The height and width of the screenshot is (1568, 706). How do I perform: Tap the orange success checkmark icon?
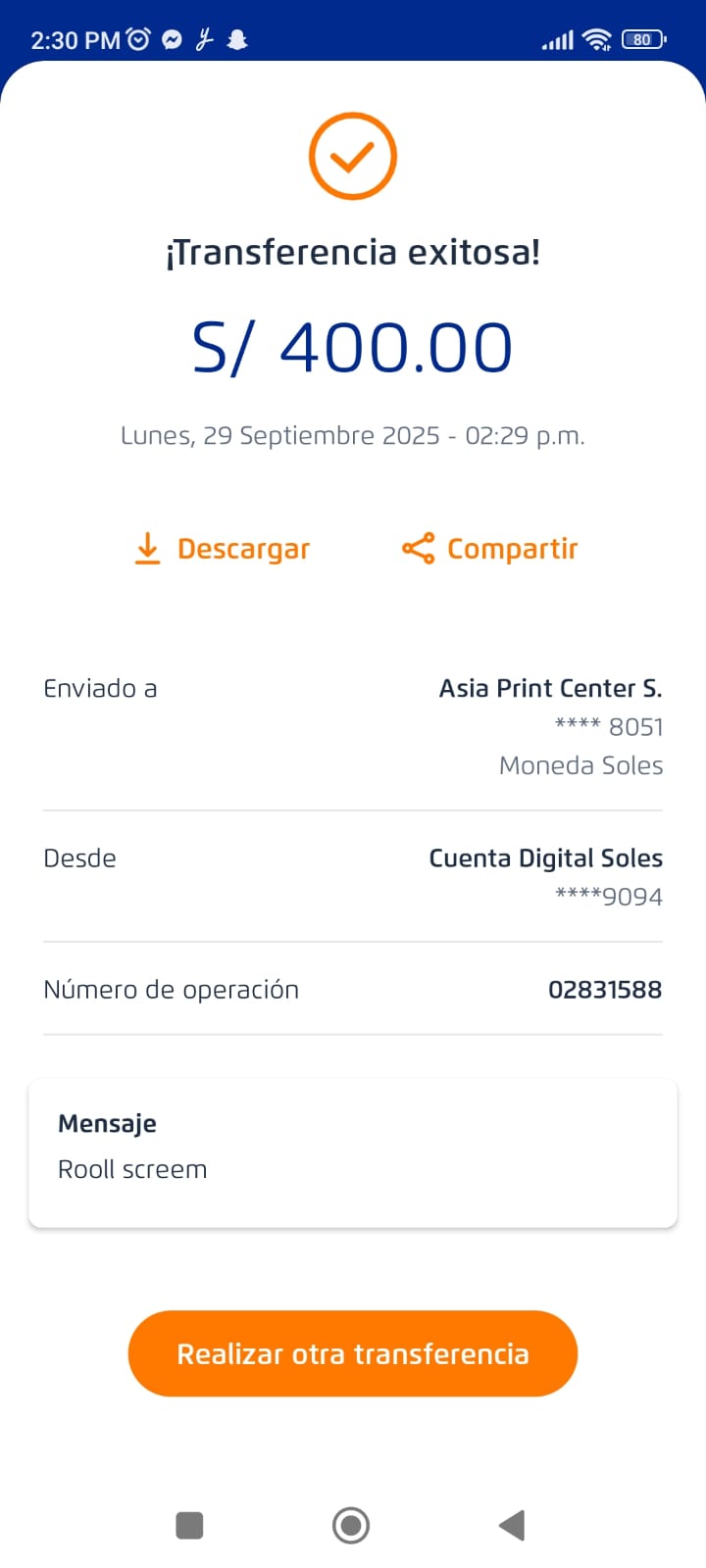point(352,157)
